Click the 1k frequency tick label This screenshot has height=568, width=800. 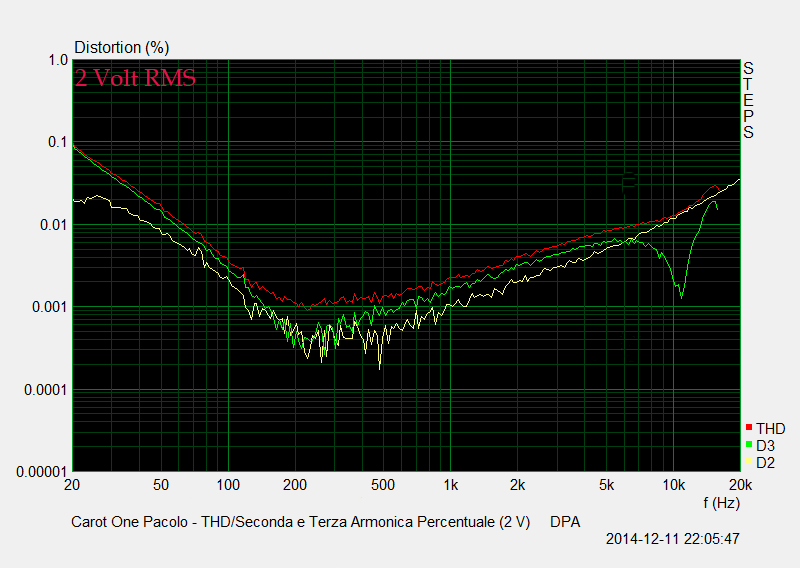click(451, 485)
